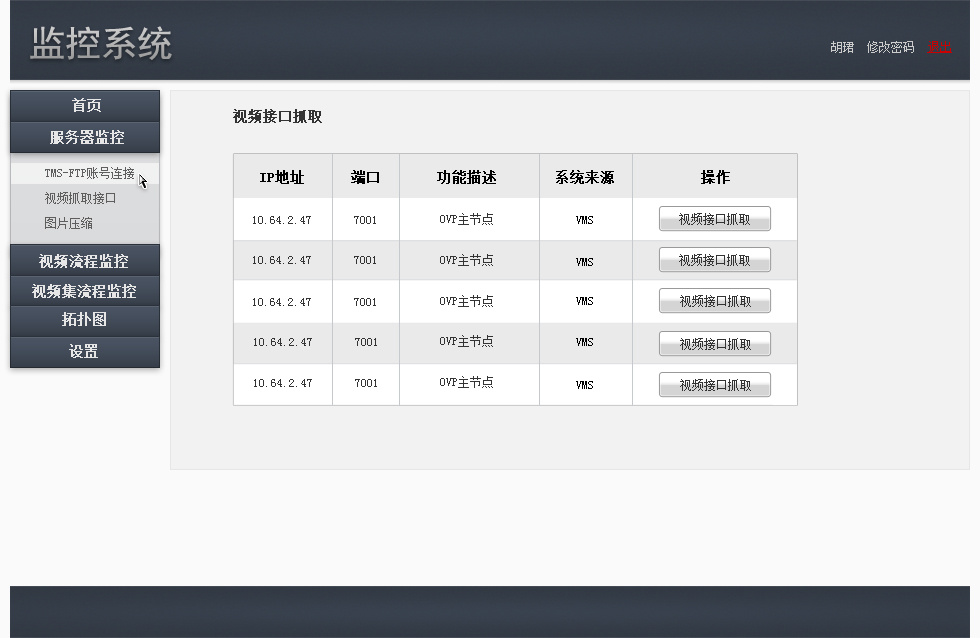Click the IP地址 column header

282,177
